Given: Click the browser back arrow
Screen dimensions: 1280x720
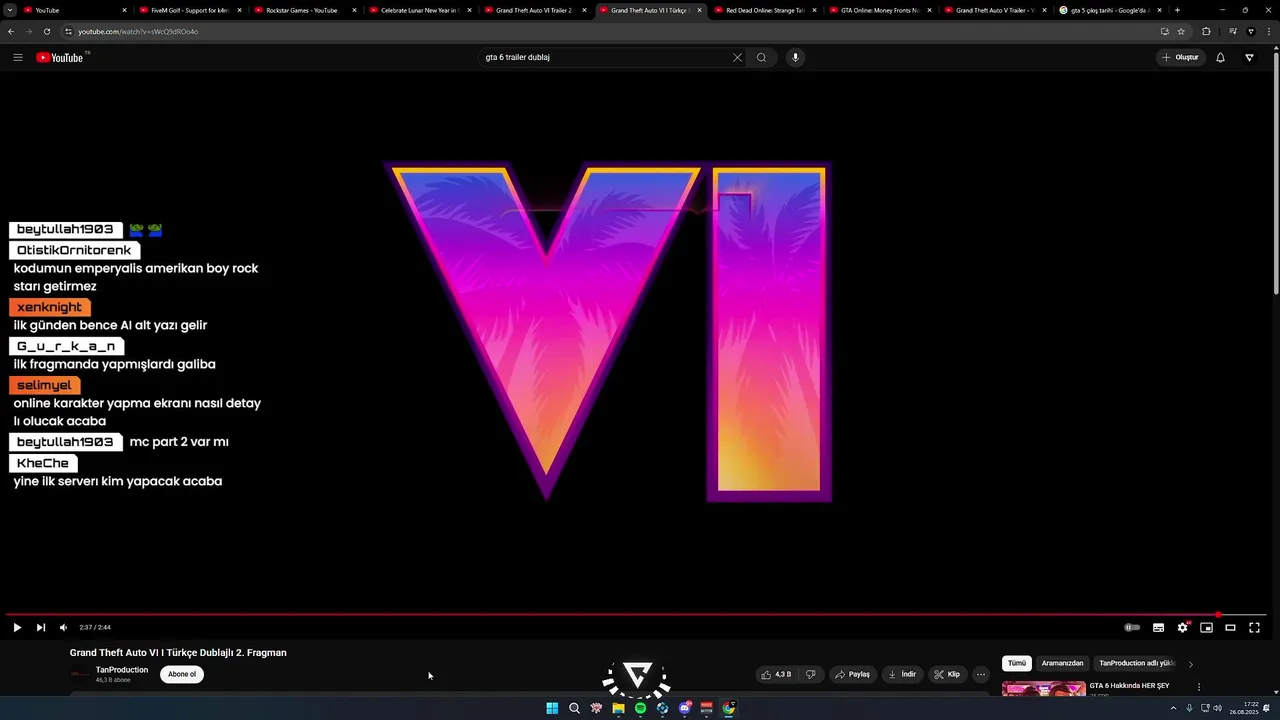Looking at the screenshot, I should [11, 31].
